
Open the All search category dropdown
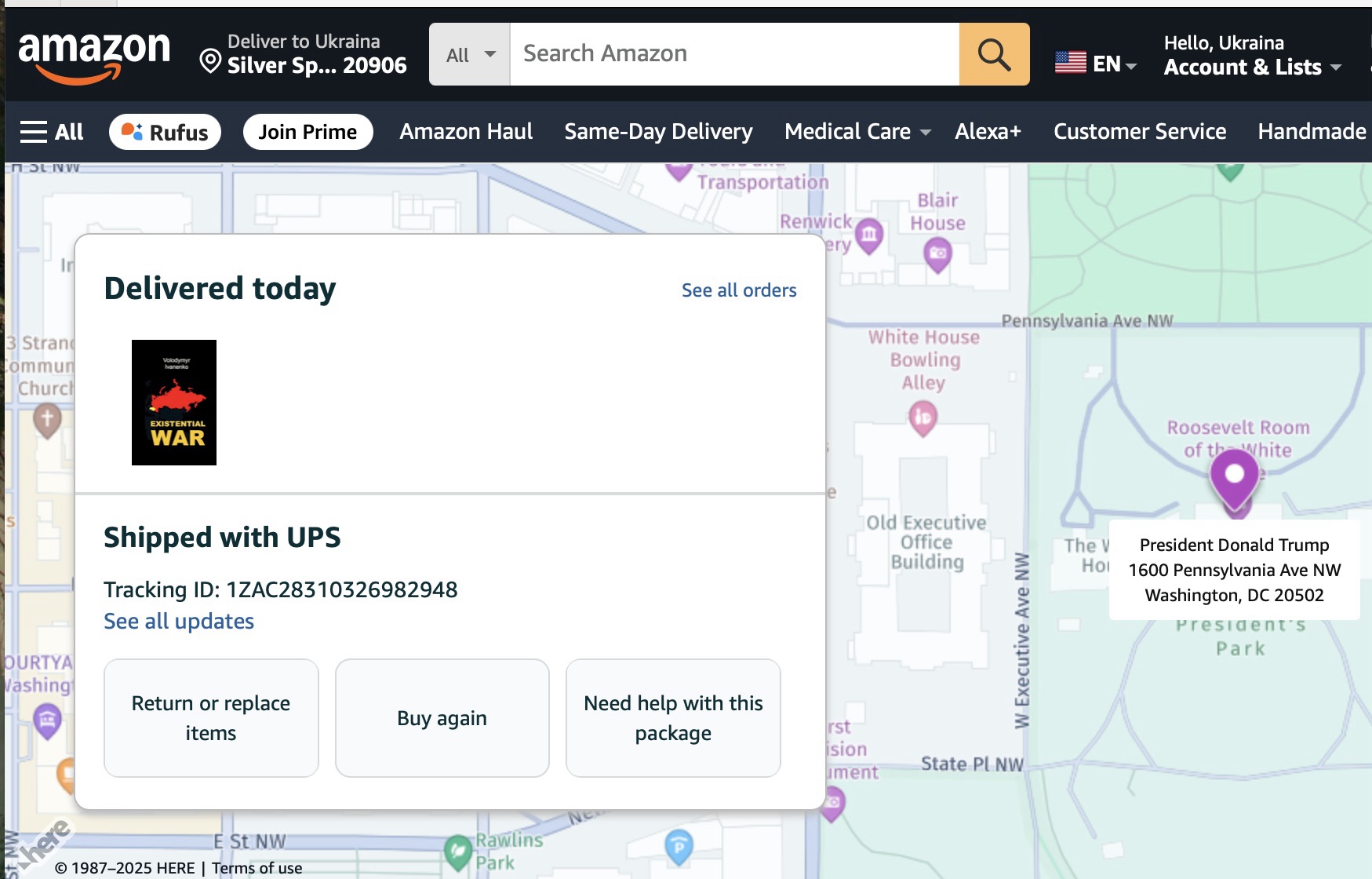pyautogui.click(x=470, y=54)
